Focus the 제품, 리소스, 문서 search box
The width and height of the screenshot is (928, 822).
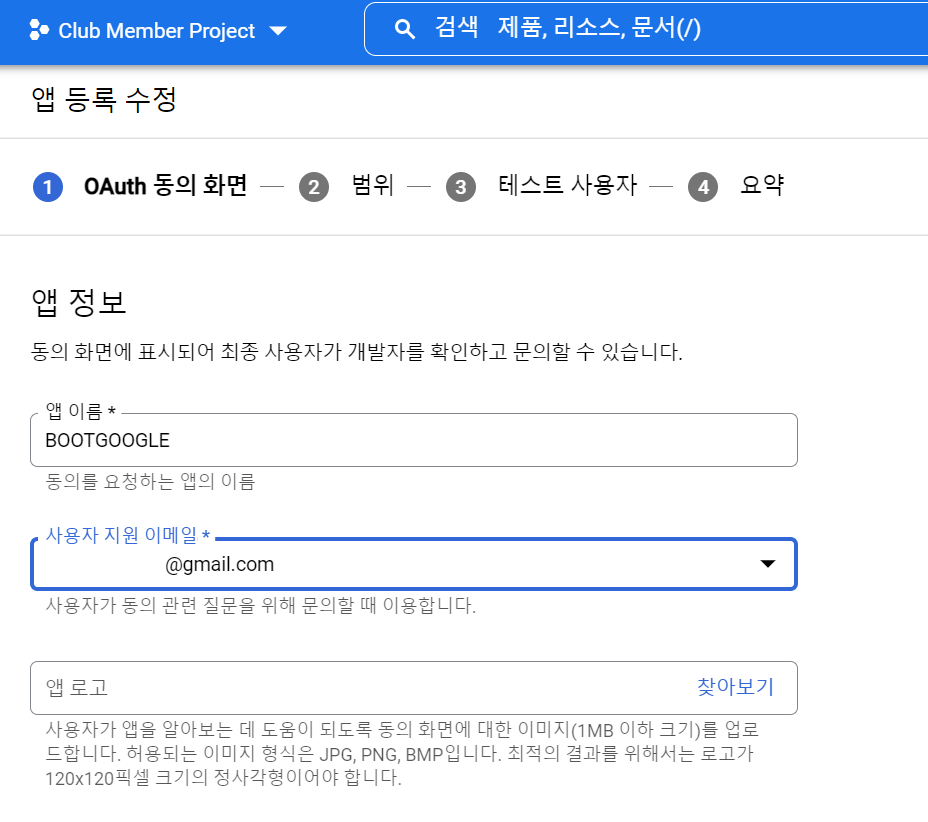pos(646,28)
